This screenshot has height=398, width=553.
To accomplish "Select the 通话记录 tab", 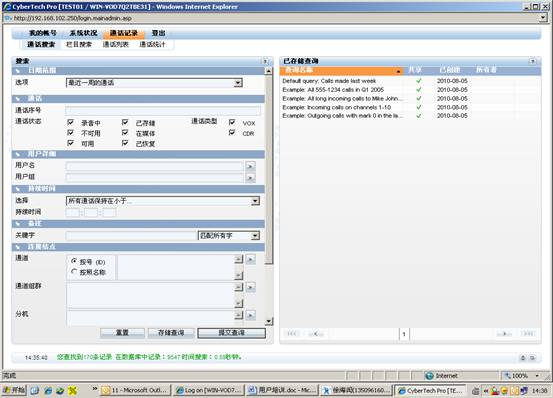I will point(123,33).
